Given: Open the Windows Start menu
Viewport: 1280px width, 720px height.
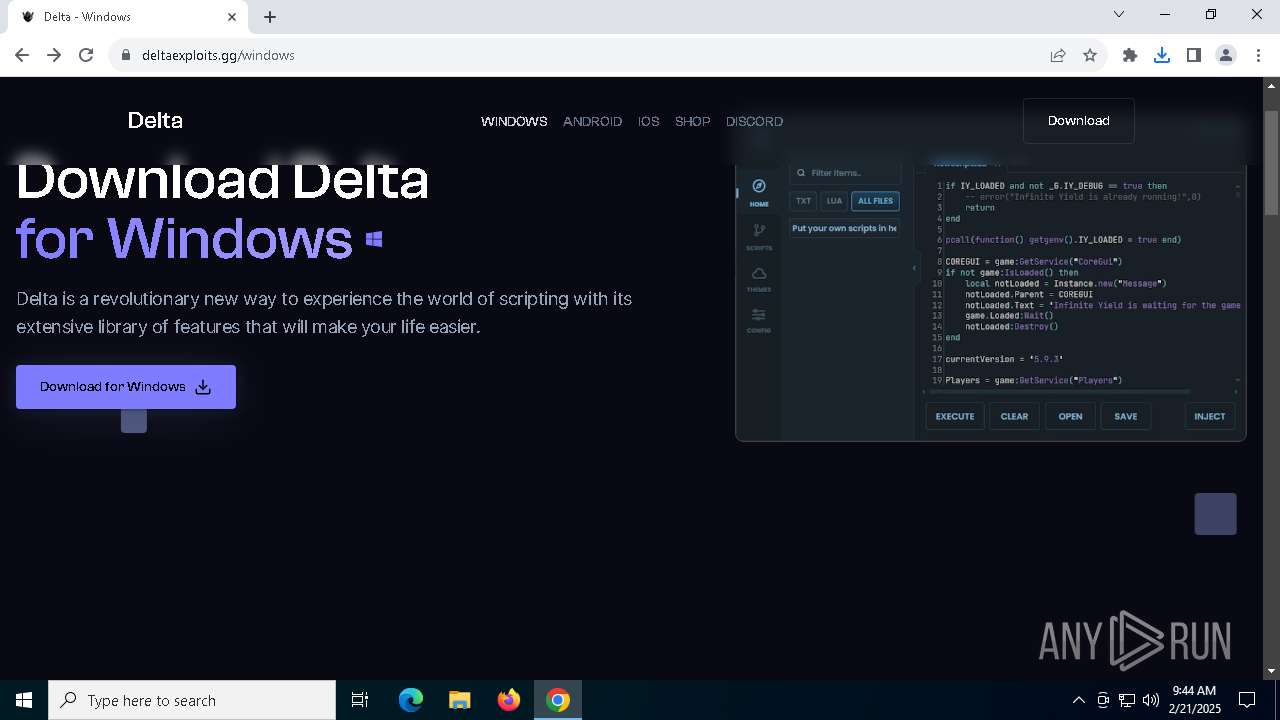Looking at the screenshot, I should [x=24, y=700].
